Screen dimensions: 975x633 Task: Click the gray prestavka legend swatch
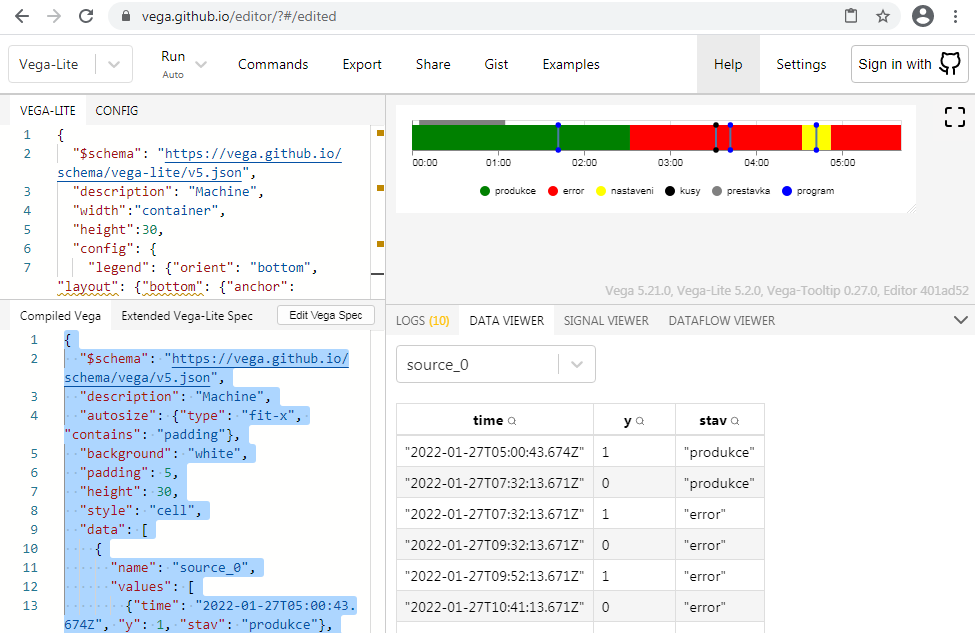coord(717,191)
